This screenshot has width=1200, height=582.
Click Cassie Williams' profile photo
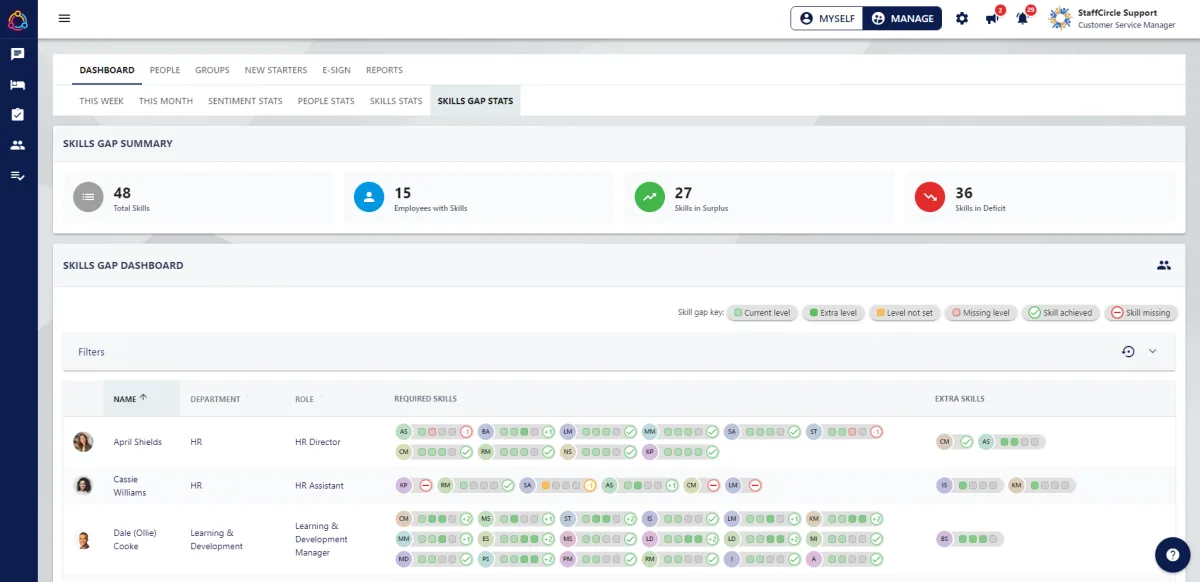(83, 485)
